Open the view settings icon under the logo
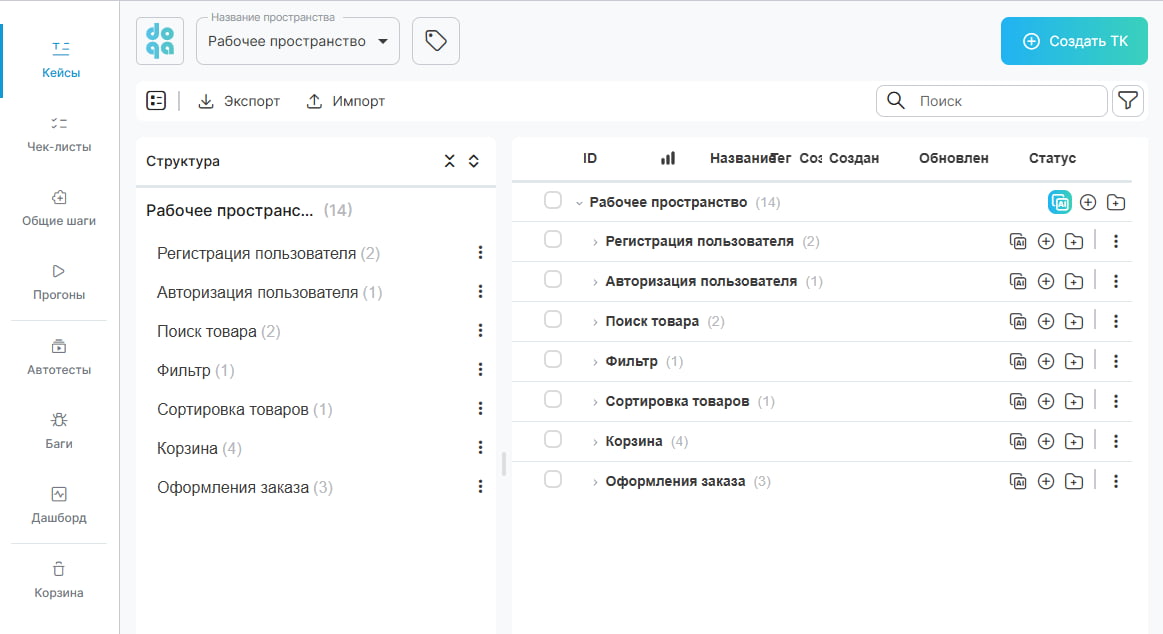Image resolution: width=1163 pixels, height=634 pixels. pyautogui.click(x=156, y=100)
